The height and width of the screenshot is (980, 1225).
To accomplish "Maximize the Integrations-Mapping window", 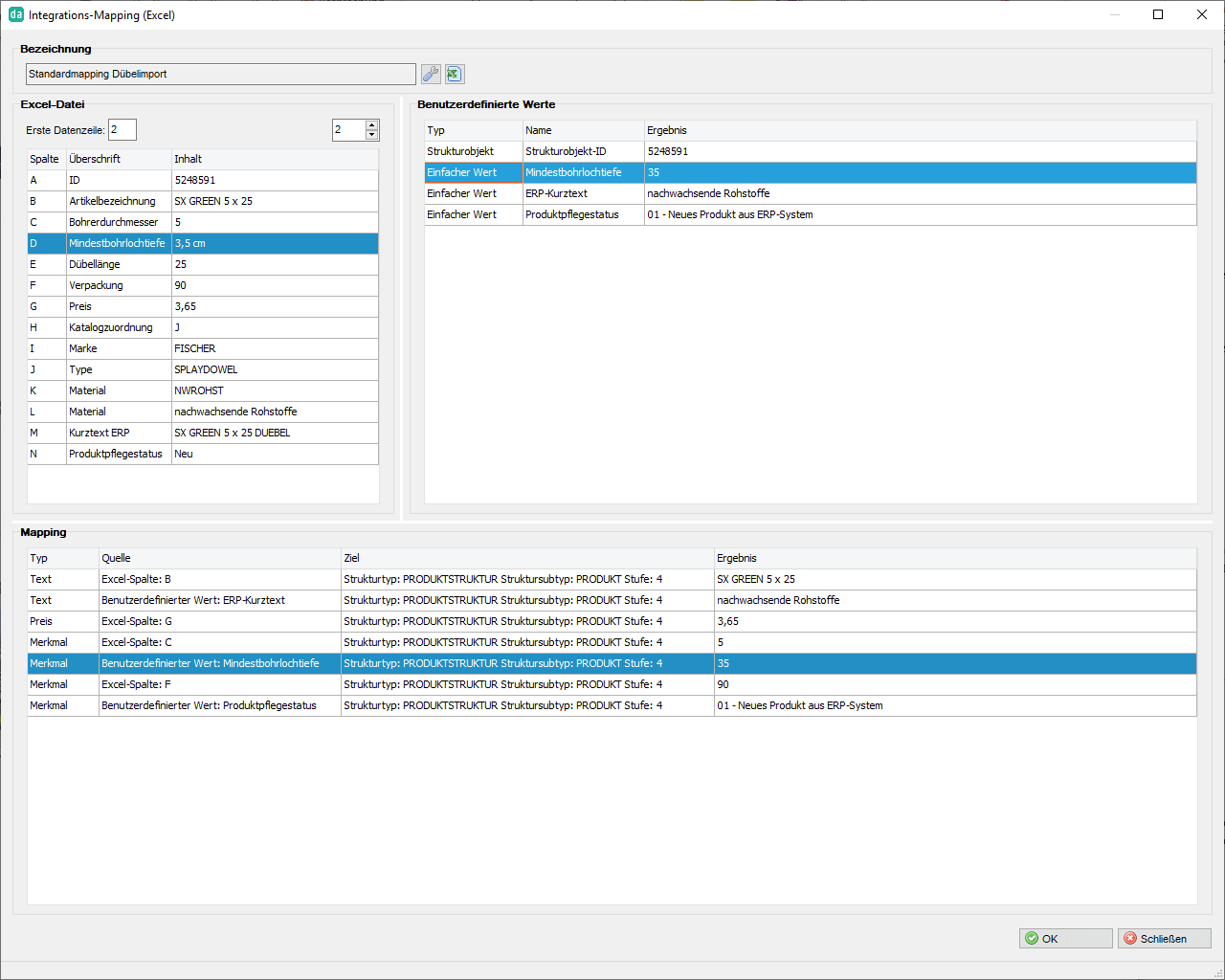I will [x=1158, y=14].
